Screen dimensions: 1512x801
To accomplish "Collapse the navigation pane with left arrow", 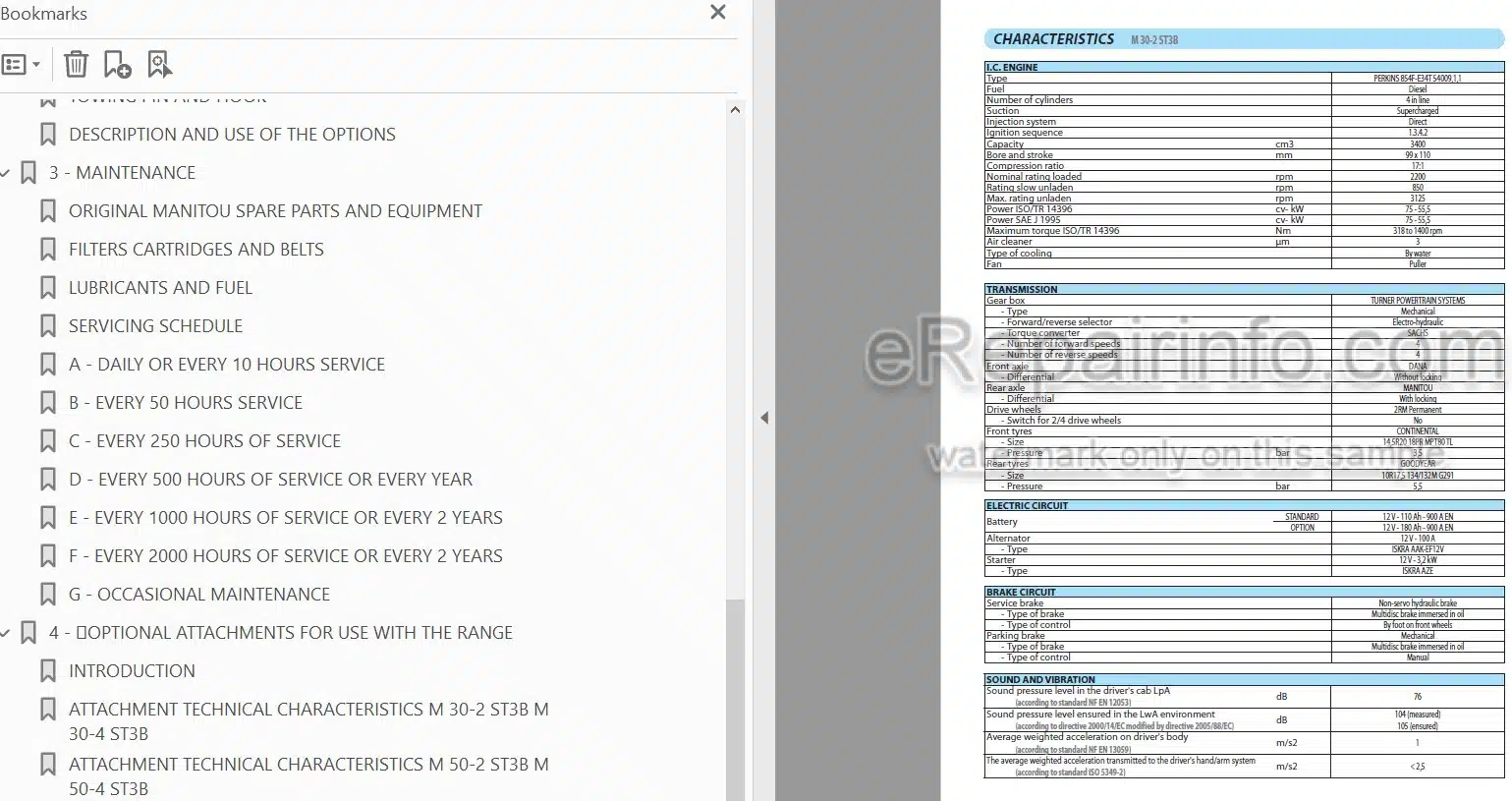I will tap(764, 418).
